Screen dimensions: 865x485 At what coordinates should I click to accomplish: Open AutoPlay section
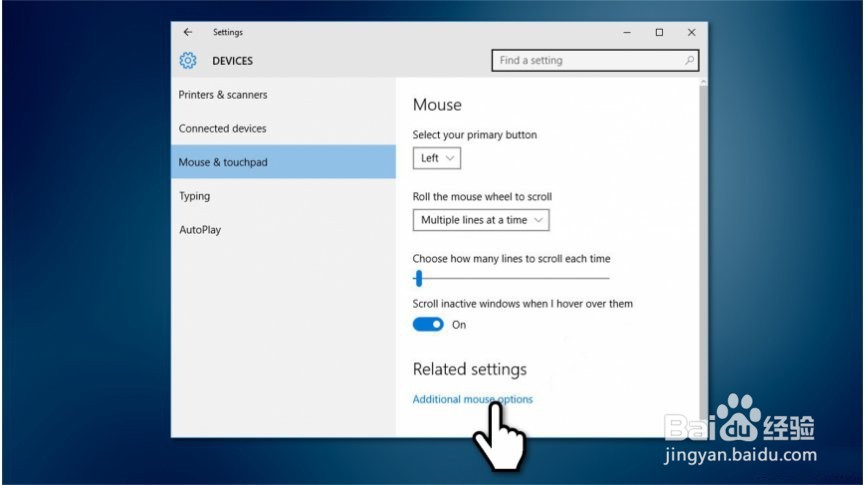283,230
